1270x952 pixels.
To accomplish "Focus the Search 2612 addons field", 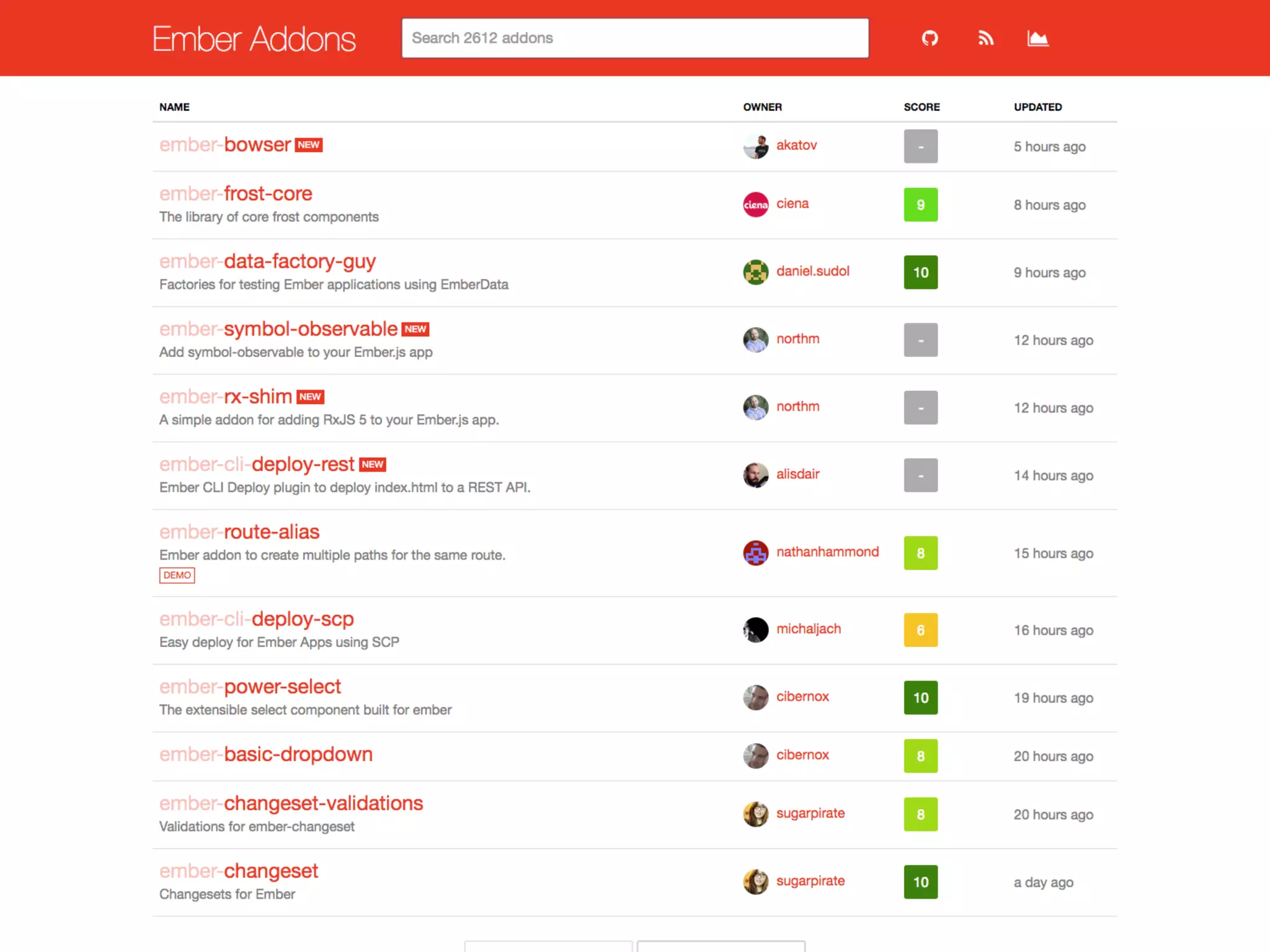I will pos(634,38).
